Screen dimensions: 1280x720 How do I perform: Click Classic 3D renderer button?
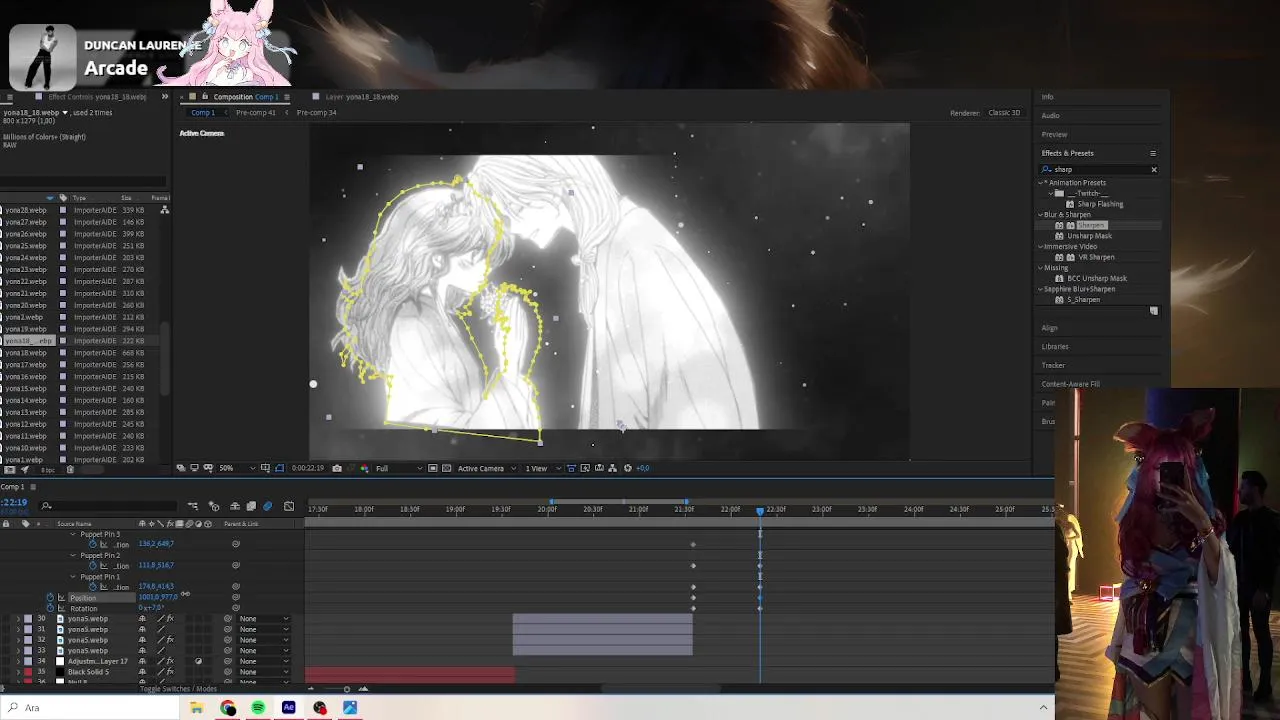(x=1004, y=113)
